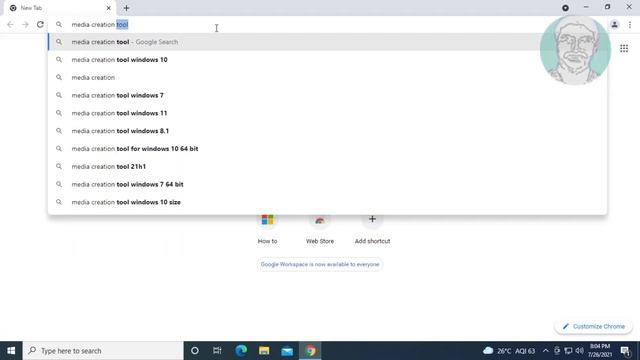
Task: Open Google Workspace now available link
Action: (x=320, y=264)
